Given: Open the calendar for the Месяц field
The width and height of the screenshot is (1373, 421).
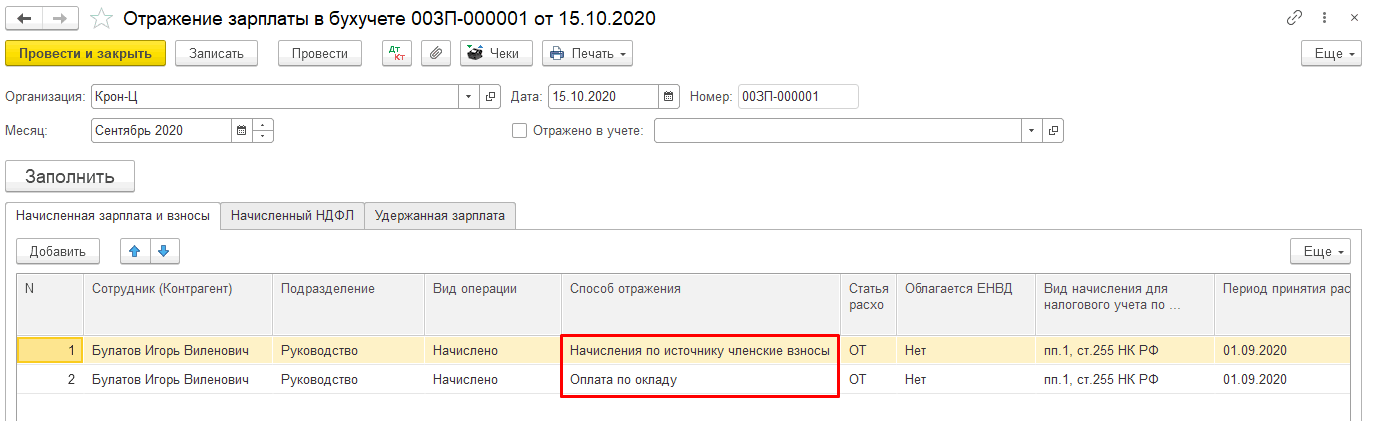Looking at the screenshot, I should [x=242, y=131].
